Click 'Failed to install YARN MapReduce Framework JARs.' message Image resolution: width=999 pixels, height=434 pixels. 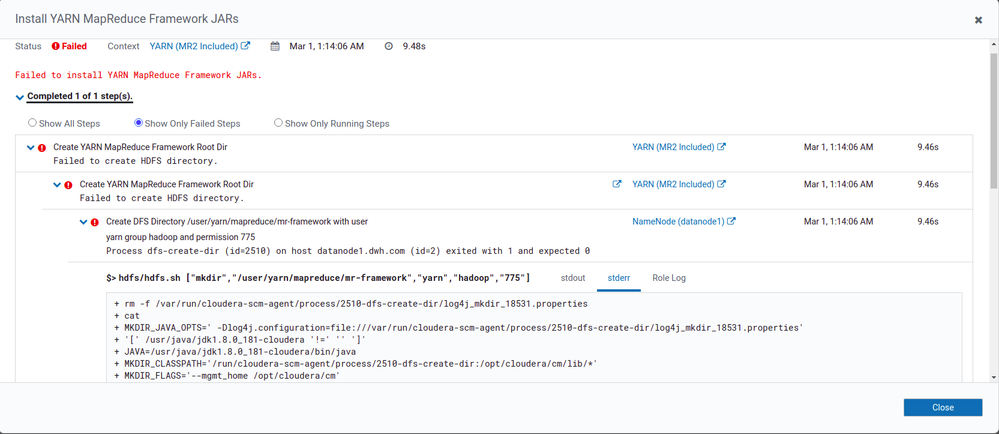tap(138, 75)
